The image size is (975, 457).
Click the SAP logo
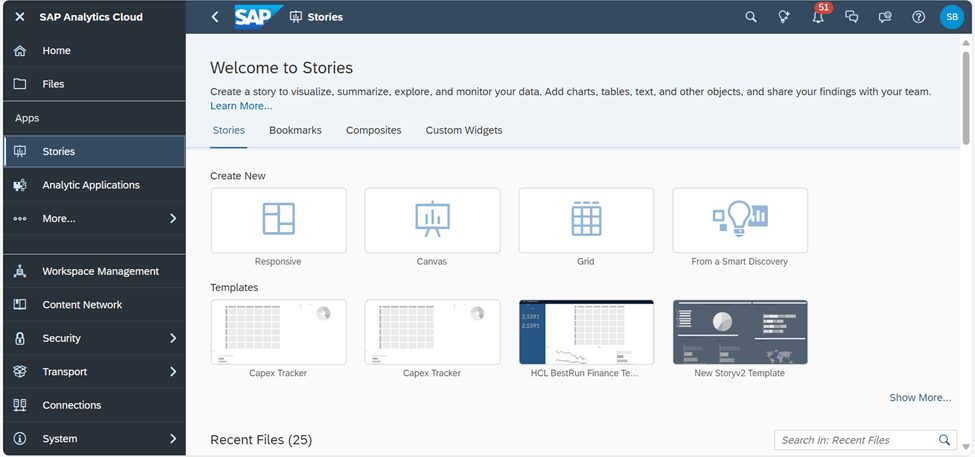[258, 17]
